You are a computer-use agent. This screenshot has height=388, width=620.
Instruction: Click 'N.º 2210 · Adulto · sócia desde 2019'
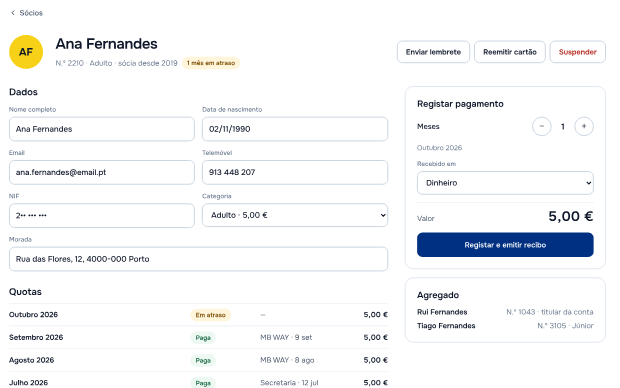tap(116, 63)
